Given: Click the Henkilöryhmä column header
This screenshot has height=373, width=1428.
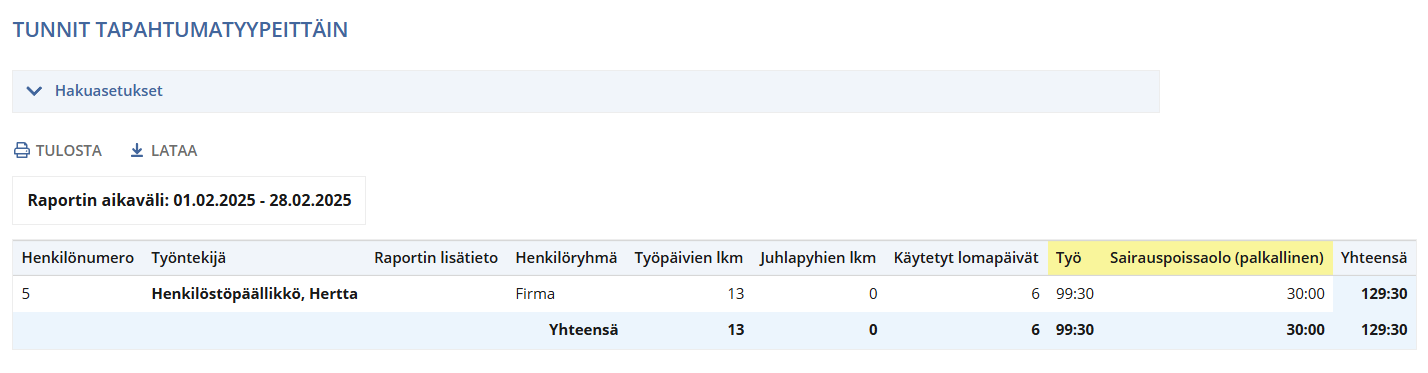Looking at the screenshot, I should click(x=566, y=258).
